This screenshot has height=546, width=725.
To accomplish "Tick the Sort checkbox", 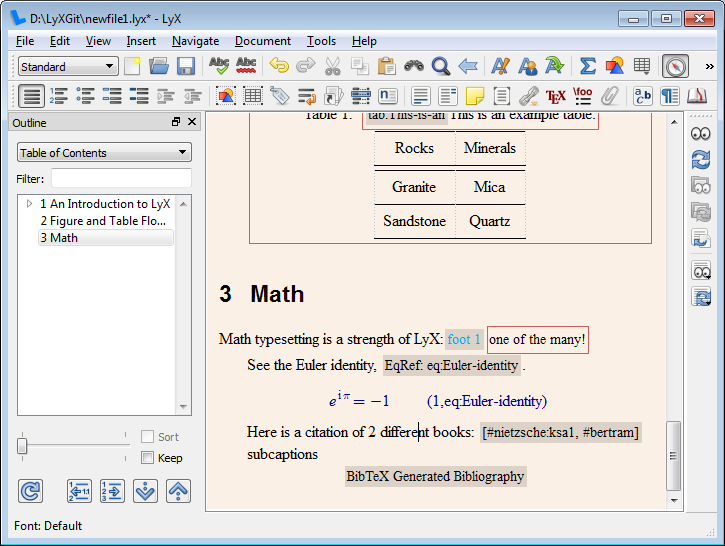I will click(147, 436).
